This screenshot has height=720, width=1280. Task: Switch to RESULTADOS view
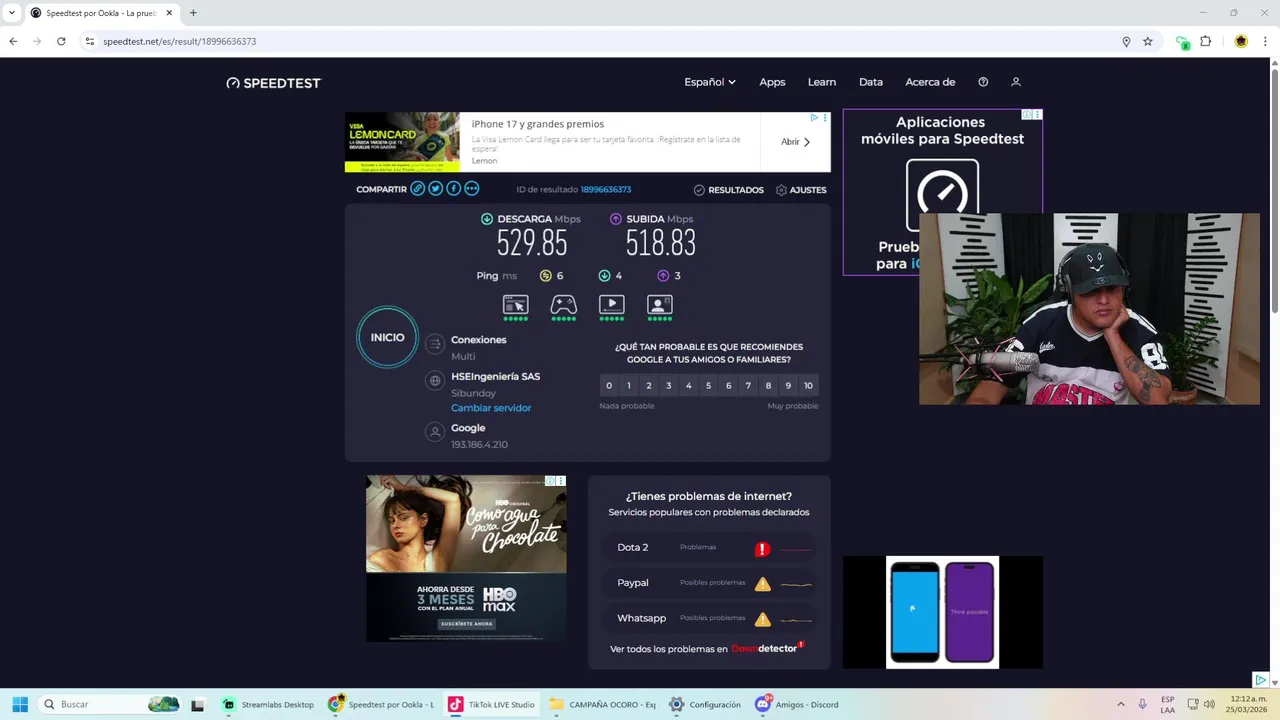click(729, 190)
